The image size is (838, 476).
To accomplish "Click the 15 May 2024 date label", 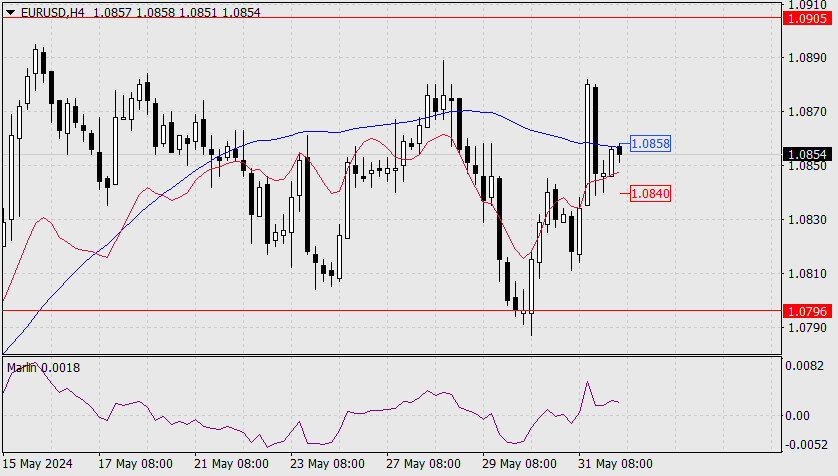I will (x=37, y=463).
